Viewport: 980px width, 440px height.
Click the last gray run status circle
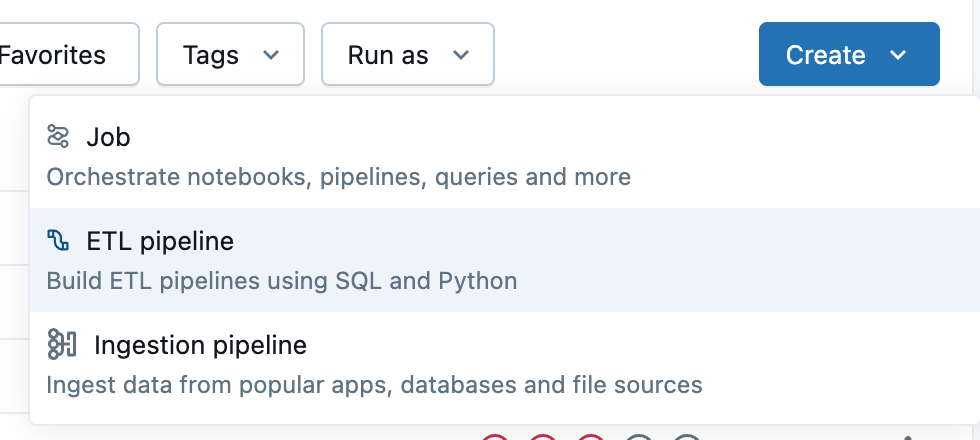point(687,437)
